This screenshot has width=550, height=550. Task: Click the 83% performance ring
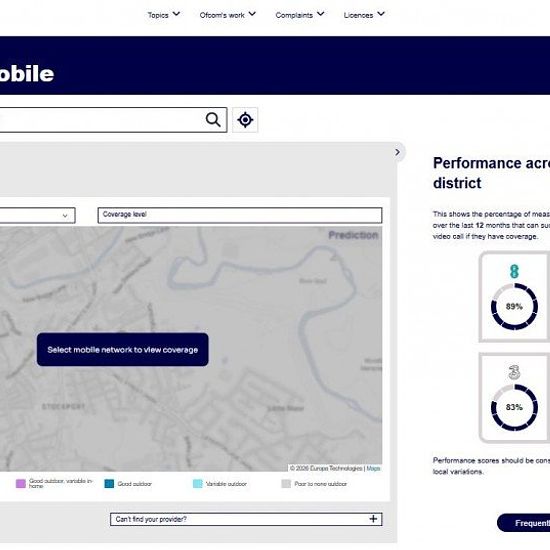514,407
